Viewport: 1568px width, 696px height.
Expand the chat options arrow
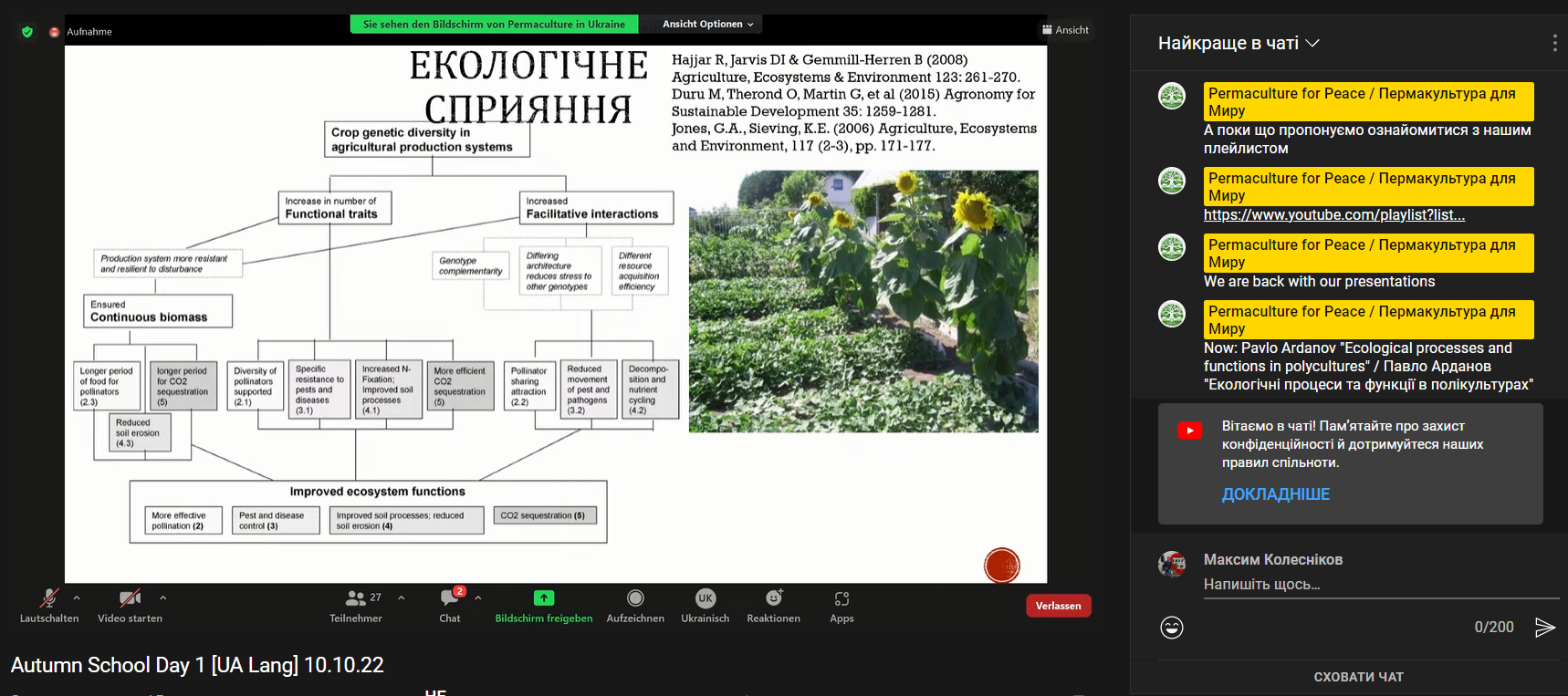pyautogui.click(x=478, y=598)
